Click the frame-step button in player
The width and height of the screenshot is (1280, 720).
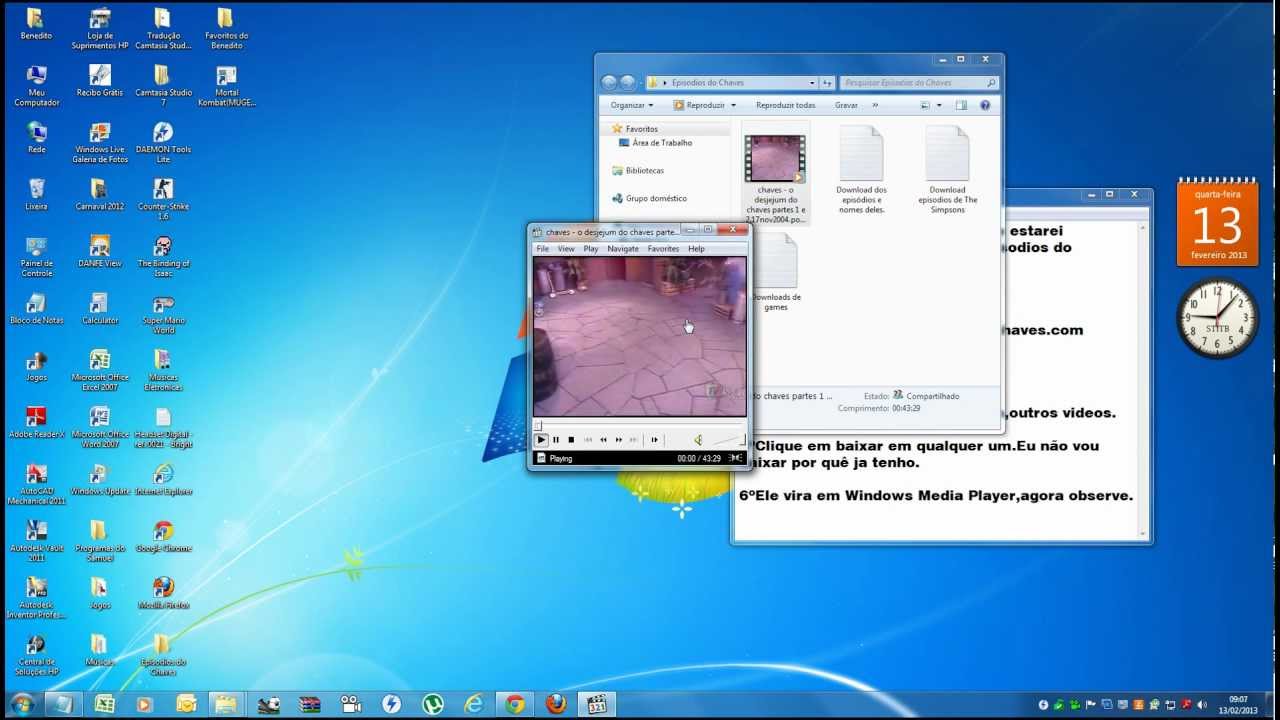pos(655,440)
